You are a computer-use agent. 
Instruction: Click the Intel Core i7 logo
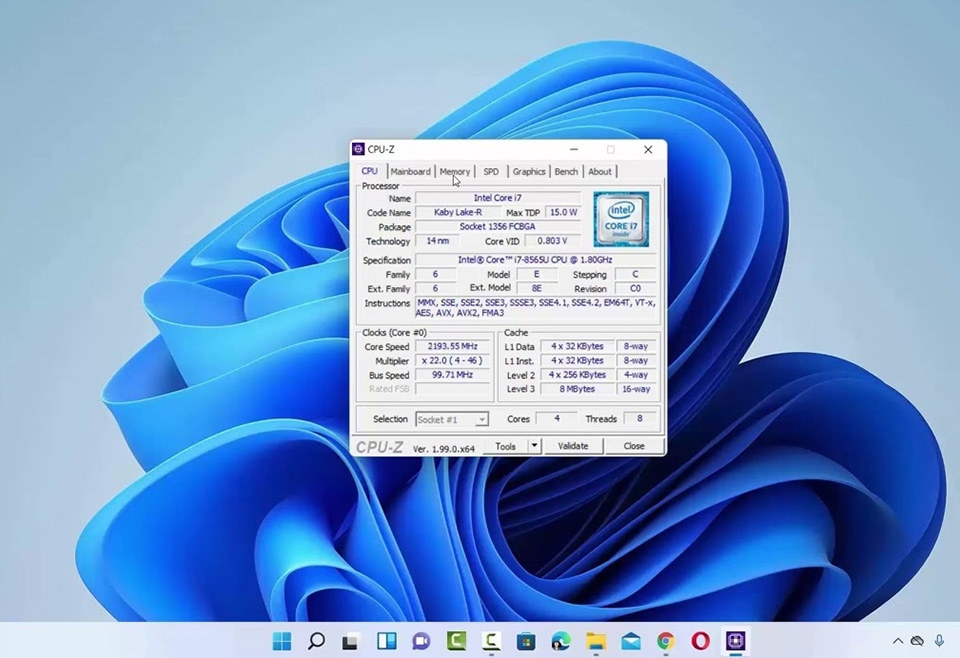(x=621, y=219)
